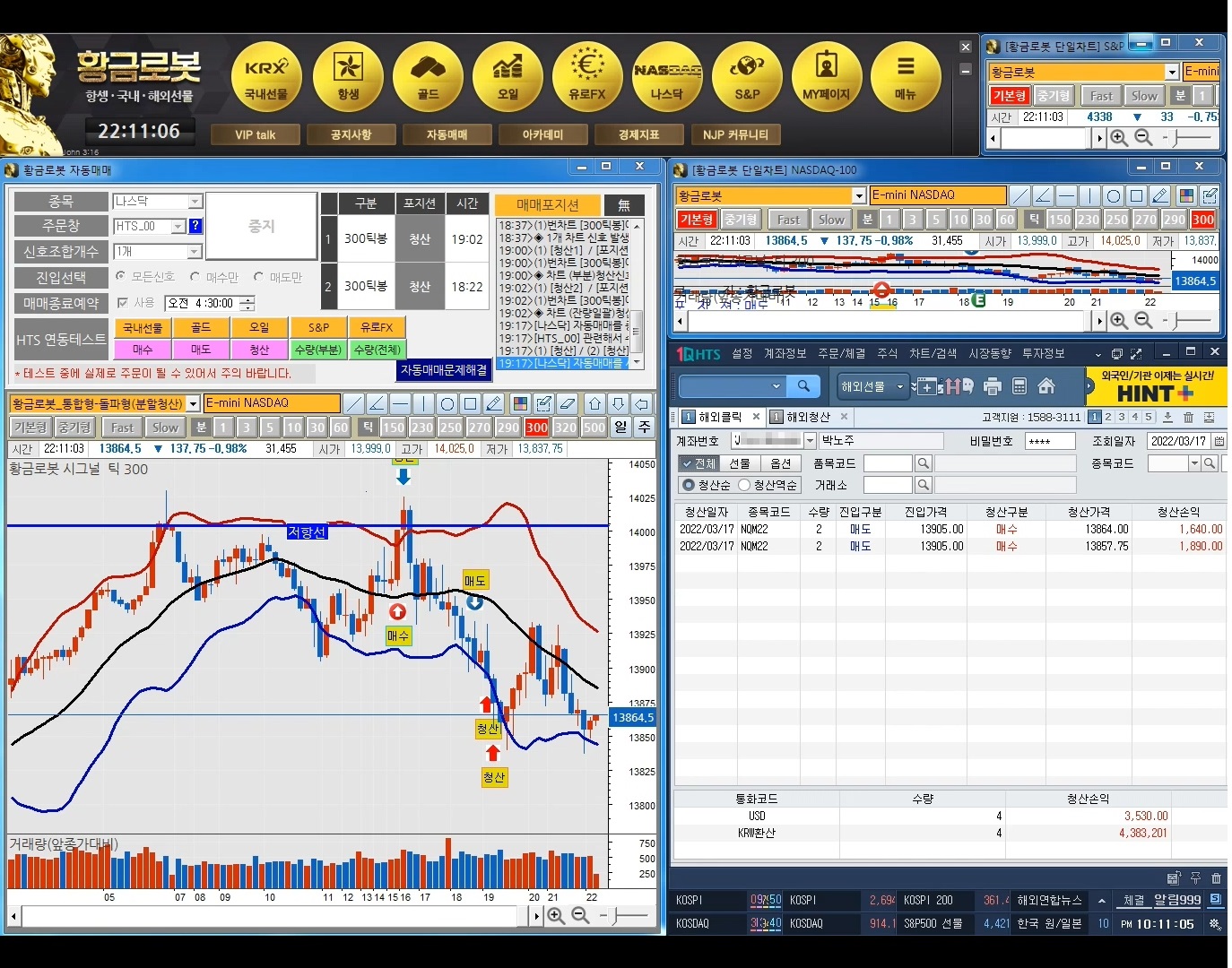
Task: Open 계좌번호 account dropdown
Action: pyautogui.click(x=811, y=441)
